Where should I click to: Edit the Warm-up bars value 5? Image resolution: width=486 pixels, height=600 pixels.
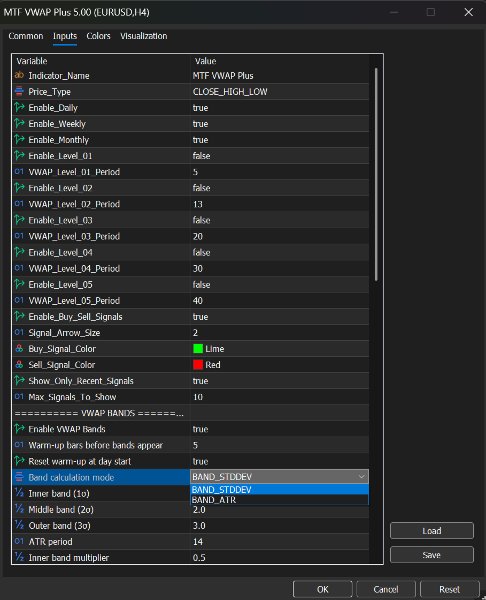(x=195, y=445)
